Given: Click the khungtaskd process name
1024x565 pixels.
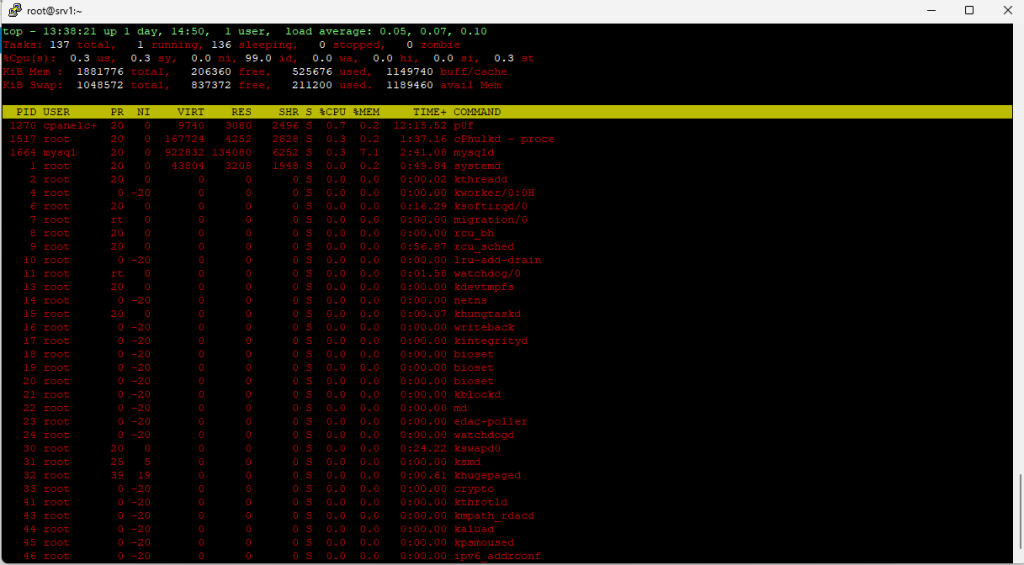Looking at the screenshot, I should [487, 314].
